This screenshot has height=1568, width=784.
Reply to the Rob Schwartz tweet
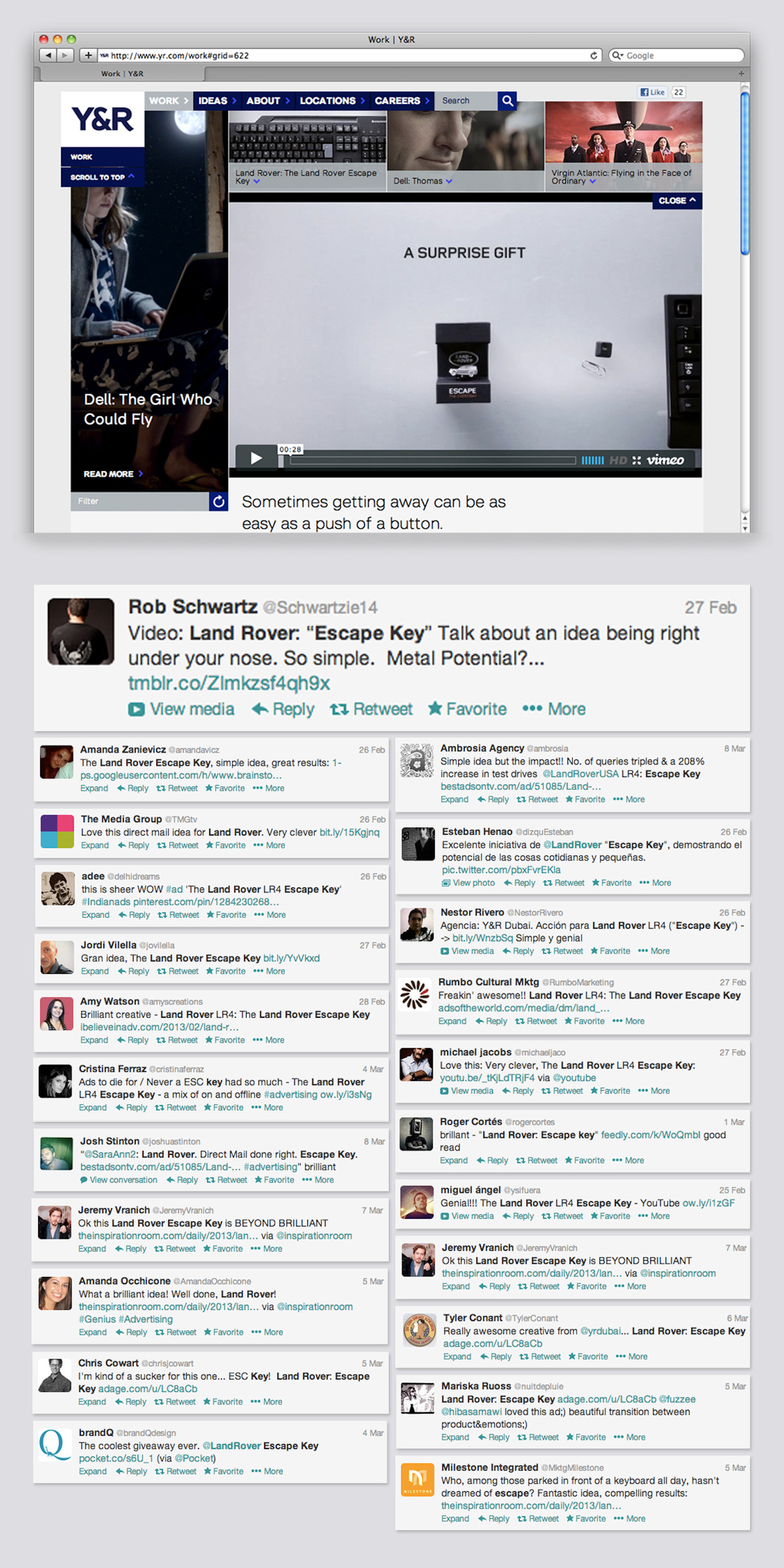(x=283, y=709)
